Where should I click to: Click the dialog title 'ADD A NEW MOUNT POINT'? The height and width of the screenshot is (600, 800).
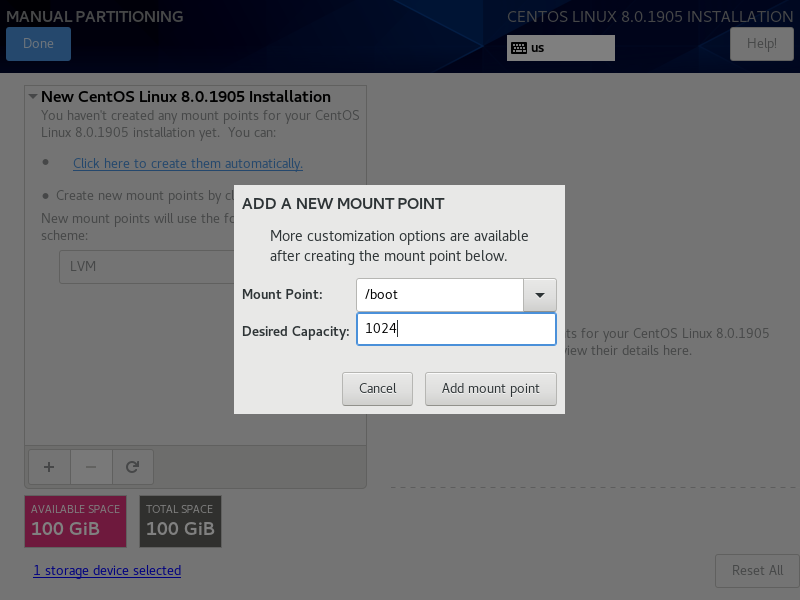coord(343,204)
